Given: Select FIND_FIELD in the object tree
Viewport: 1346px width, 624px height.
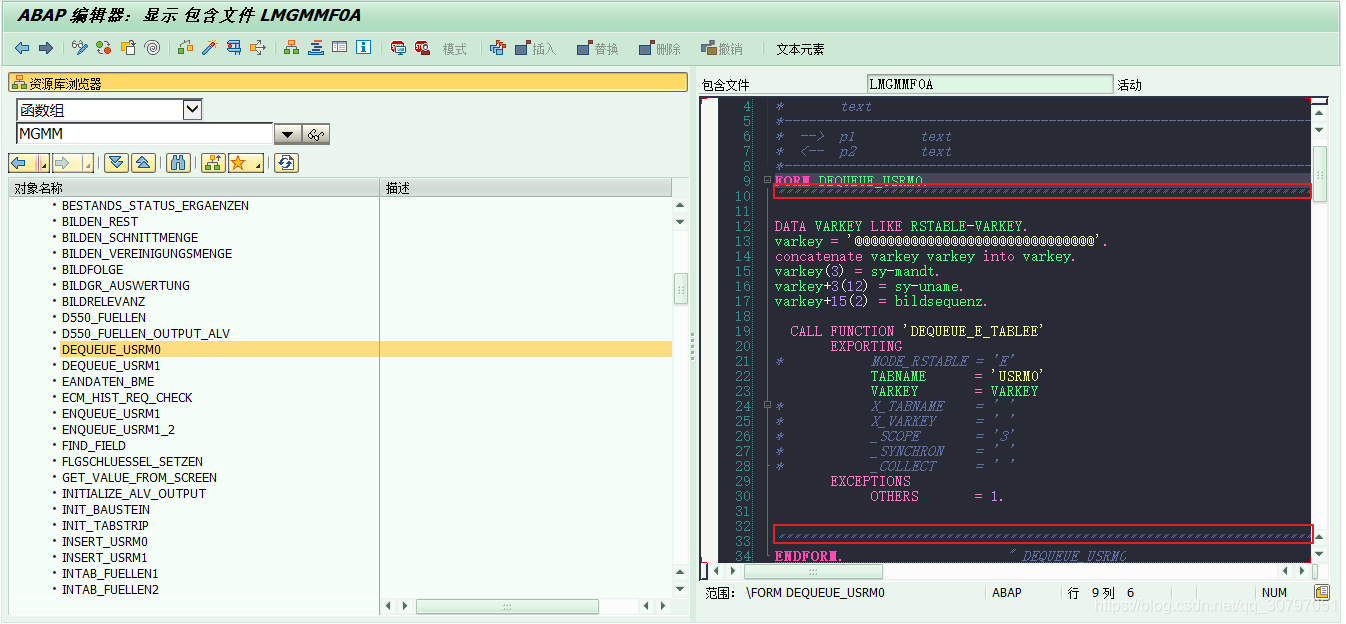Looking at the screenshot, I should pos(94,446).
